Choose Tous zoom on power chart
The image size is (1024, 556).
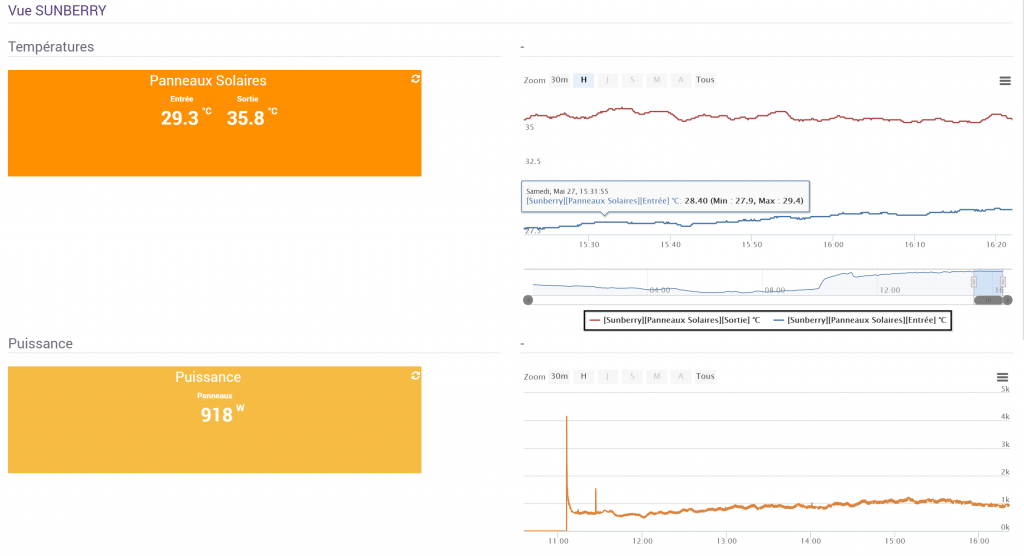(705, 376)
